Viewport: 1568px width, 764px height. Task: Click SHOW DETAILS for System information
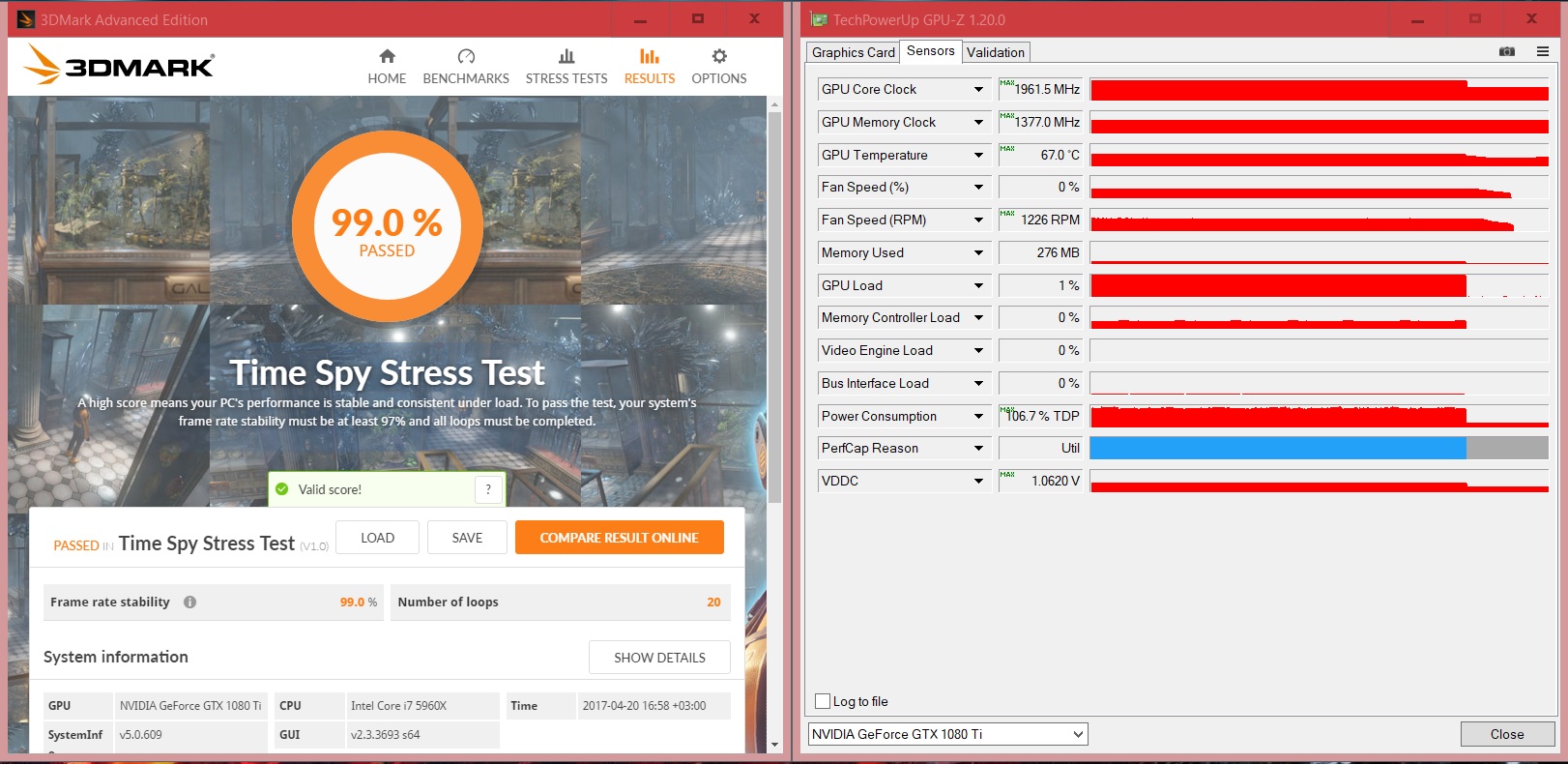659,658
